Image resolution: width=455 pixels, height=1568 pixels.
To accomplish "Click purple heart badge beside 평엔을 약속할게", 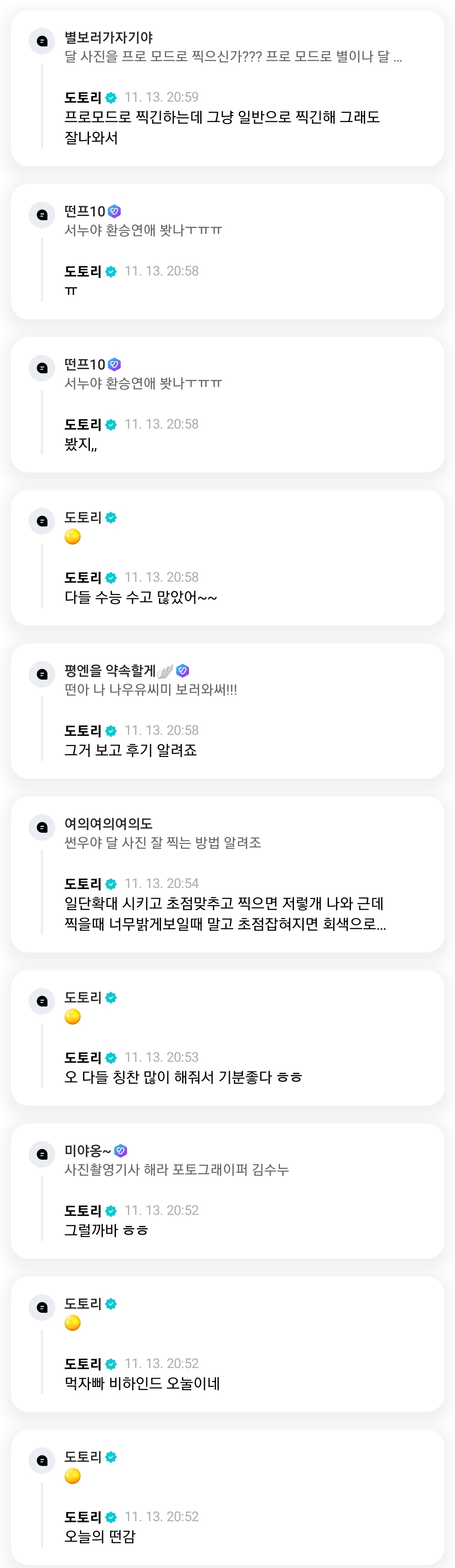I will point(183,670).
